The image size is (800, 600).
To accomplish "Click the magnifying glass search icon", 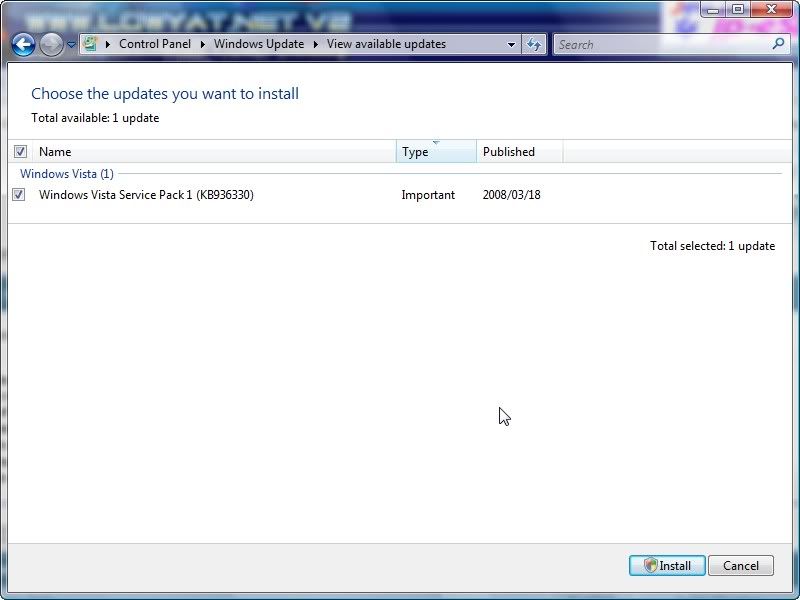I will (x=779, y=44).
